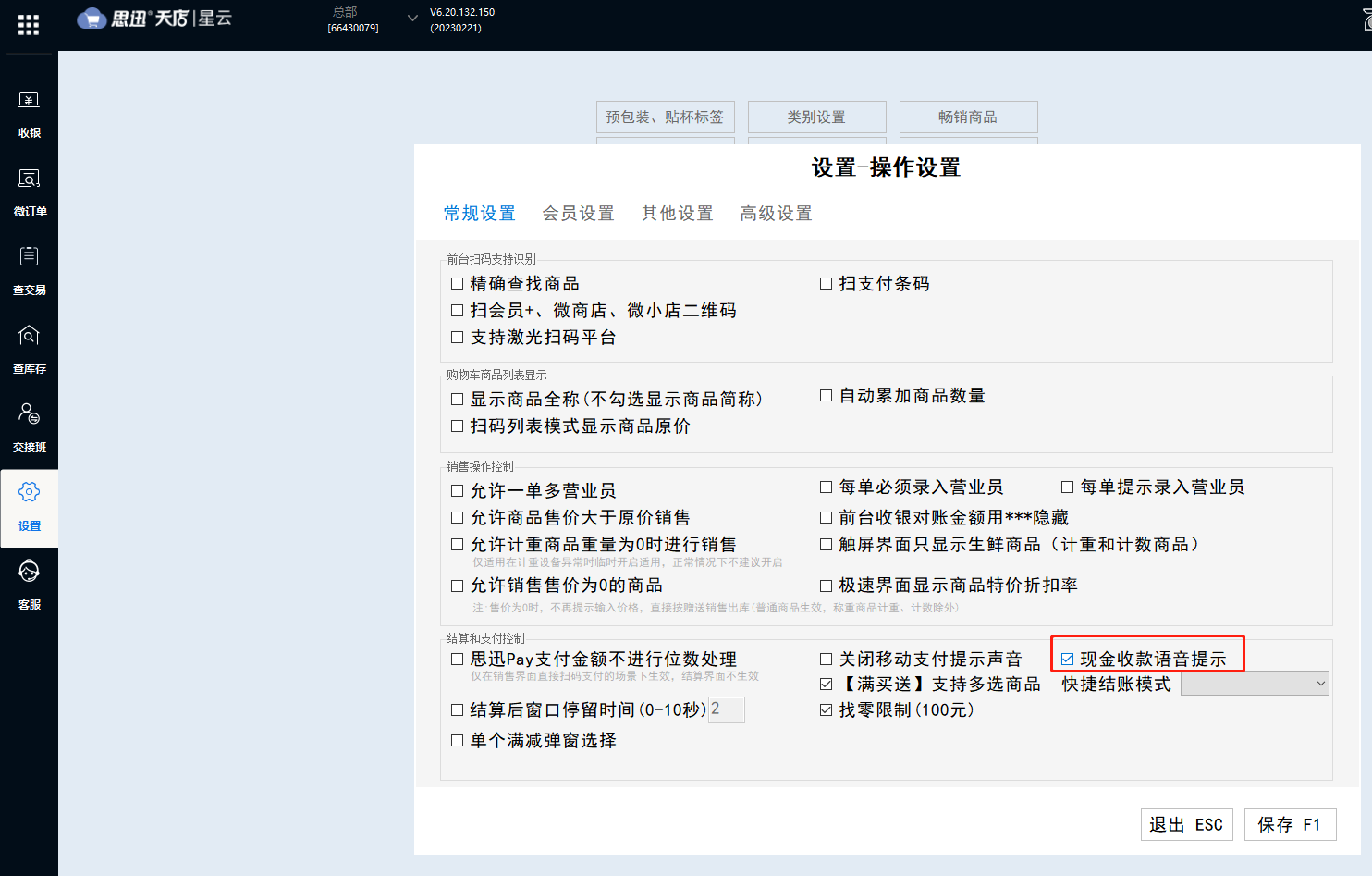Image resolution: width=1372 pixels, height=876 pixels.
Task: Check 极速界面显示商品特价折扣率
Action: point(826,586)
